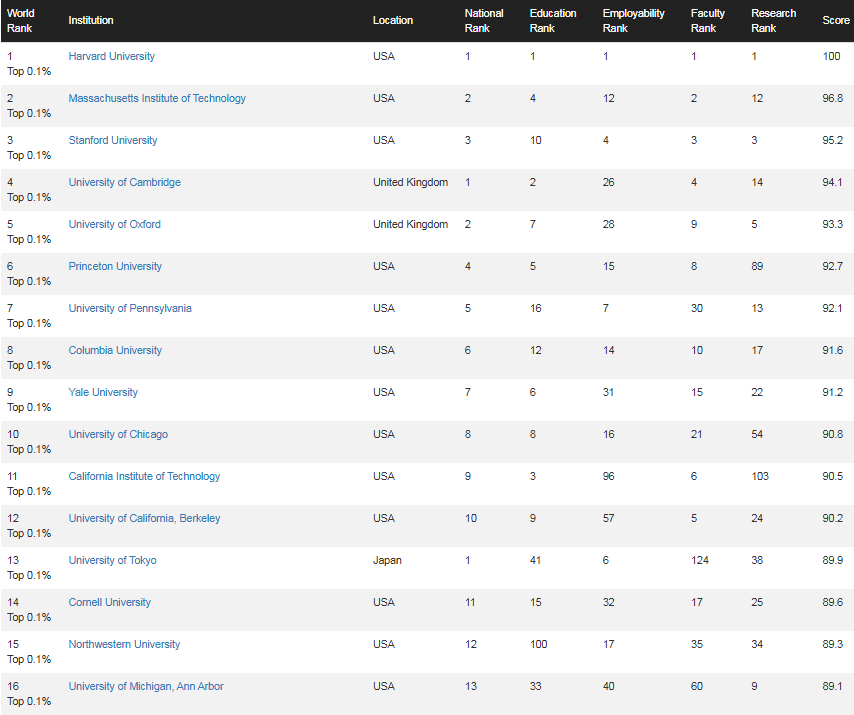This screenshot has width=854, height=715.
Task: Open Princeton University entry
Action: coord(115,266)
